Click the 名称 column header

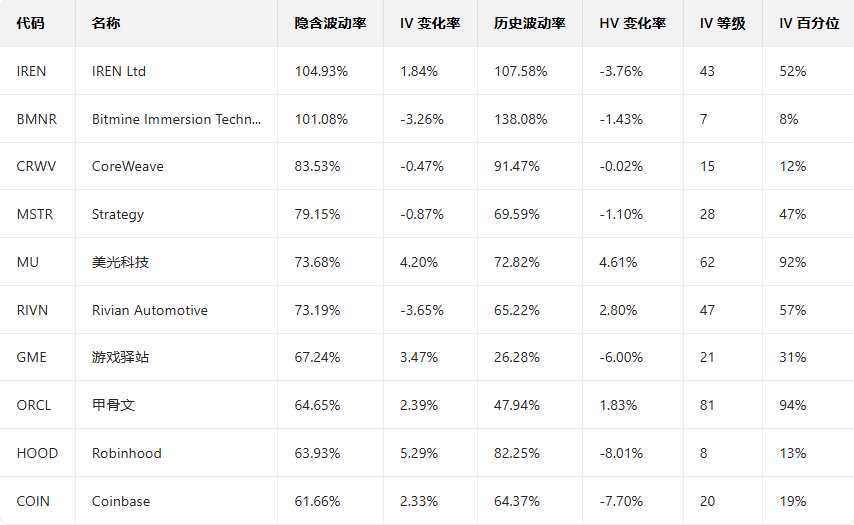tap(106, 23)
